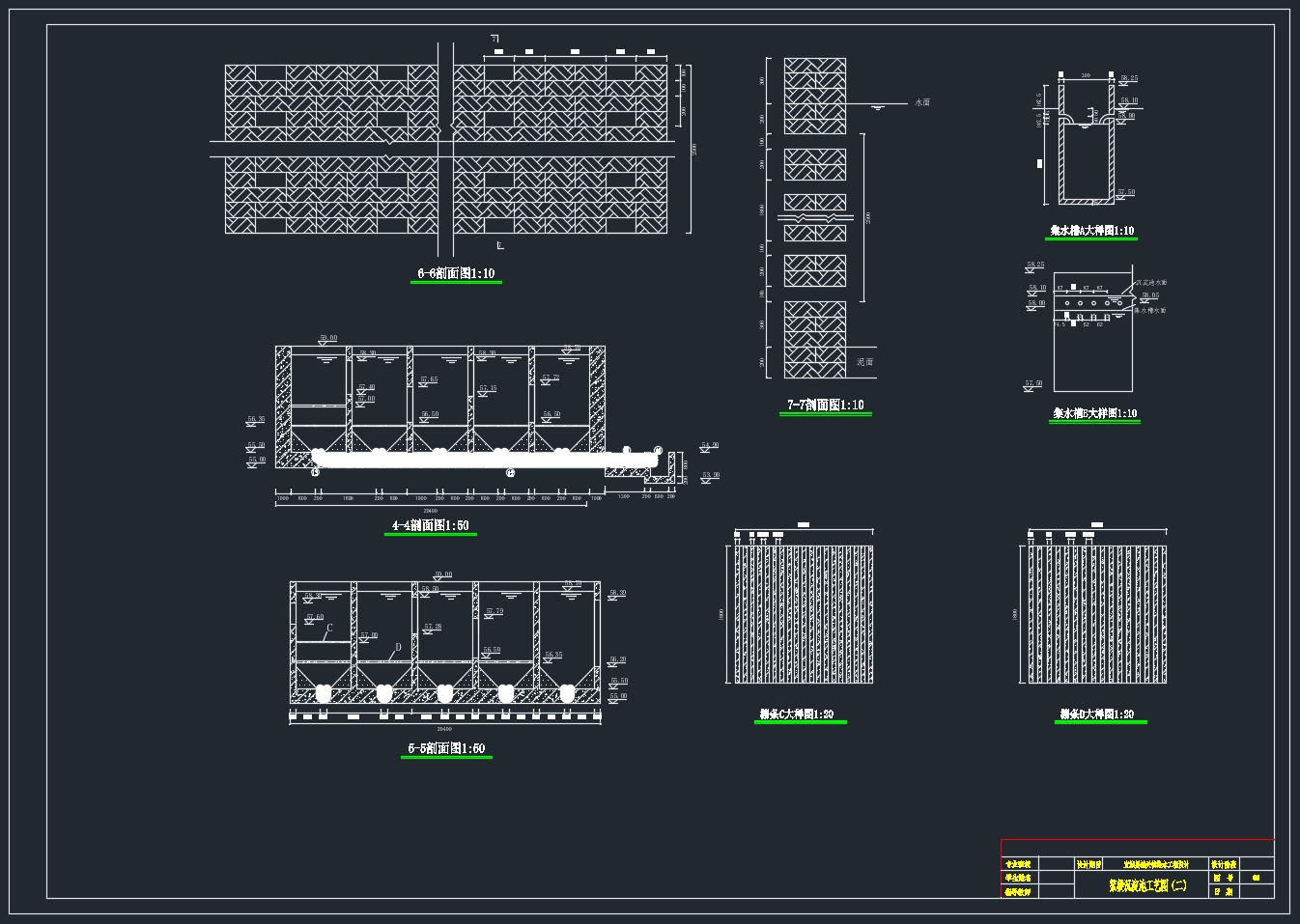Click the 53.90 elevation symbol

(x=711, y=476)
